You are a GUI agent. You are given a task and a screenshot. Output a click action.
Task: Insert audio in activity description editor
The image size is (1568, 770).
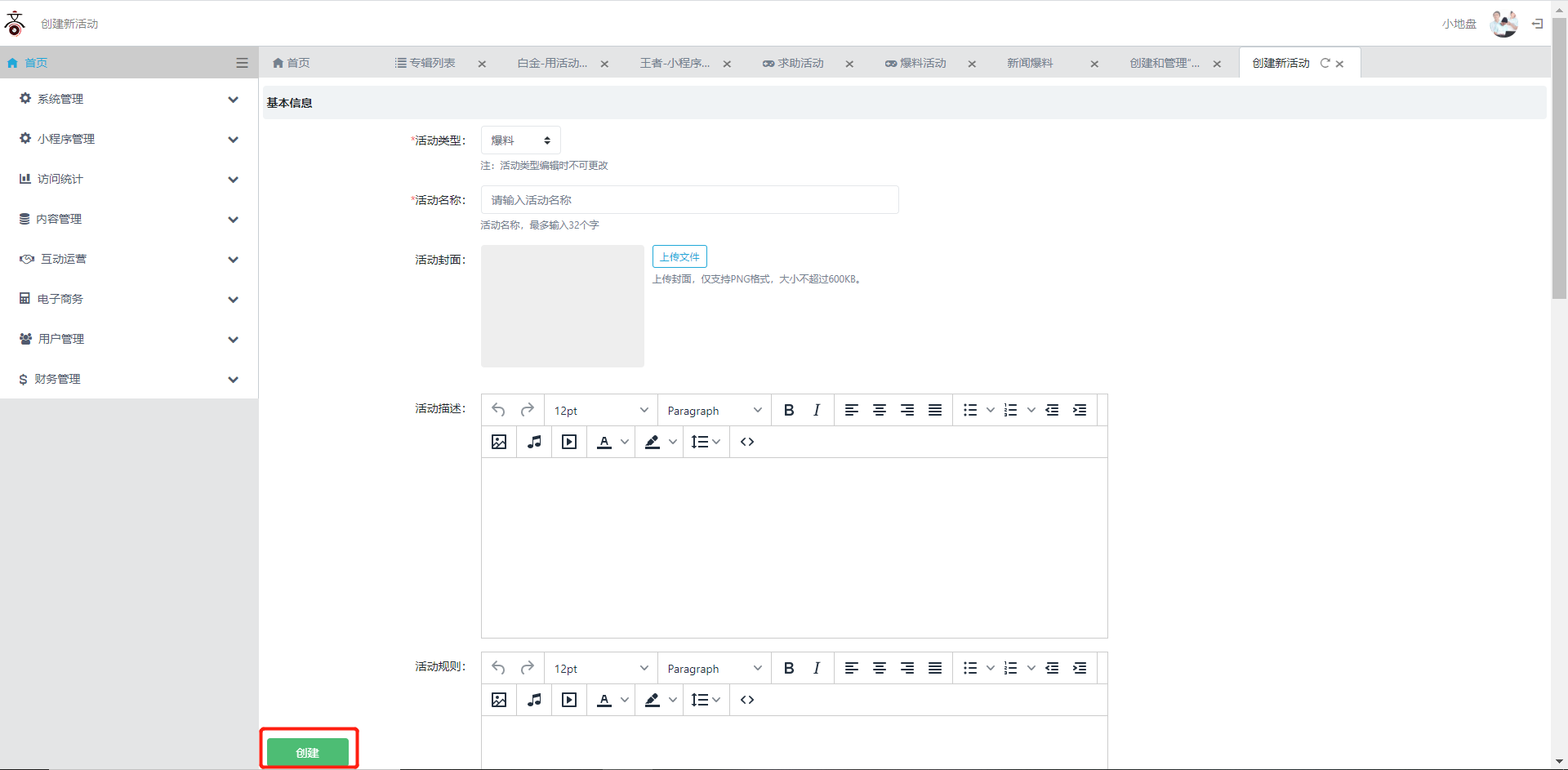(534, 442)
